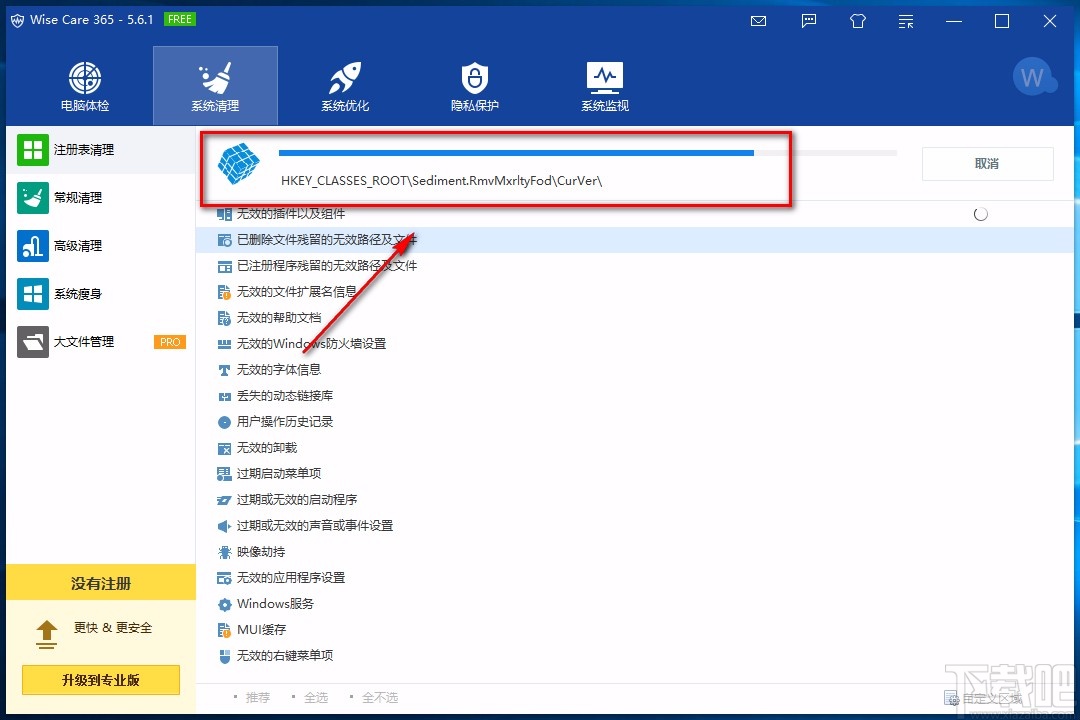Select the MUI缓存 text
Viewport: 1080px width, 720px height.
pos(262,630)
